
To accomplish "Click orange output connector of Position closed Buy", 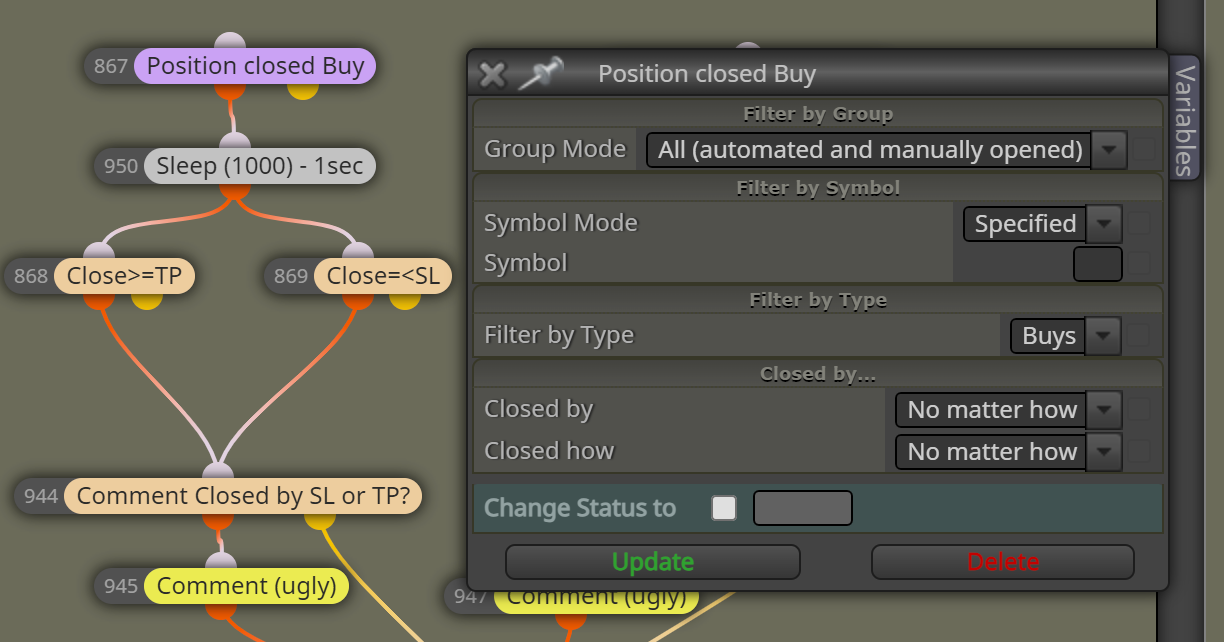I will [x=230, y=89].
